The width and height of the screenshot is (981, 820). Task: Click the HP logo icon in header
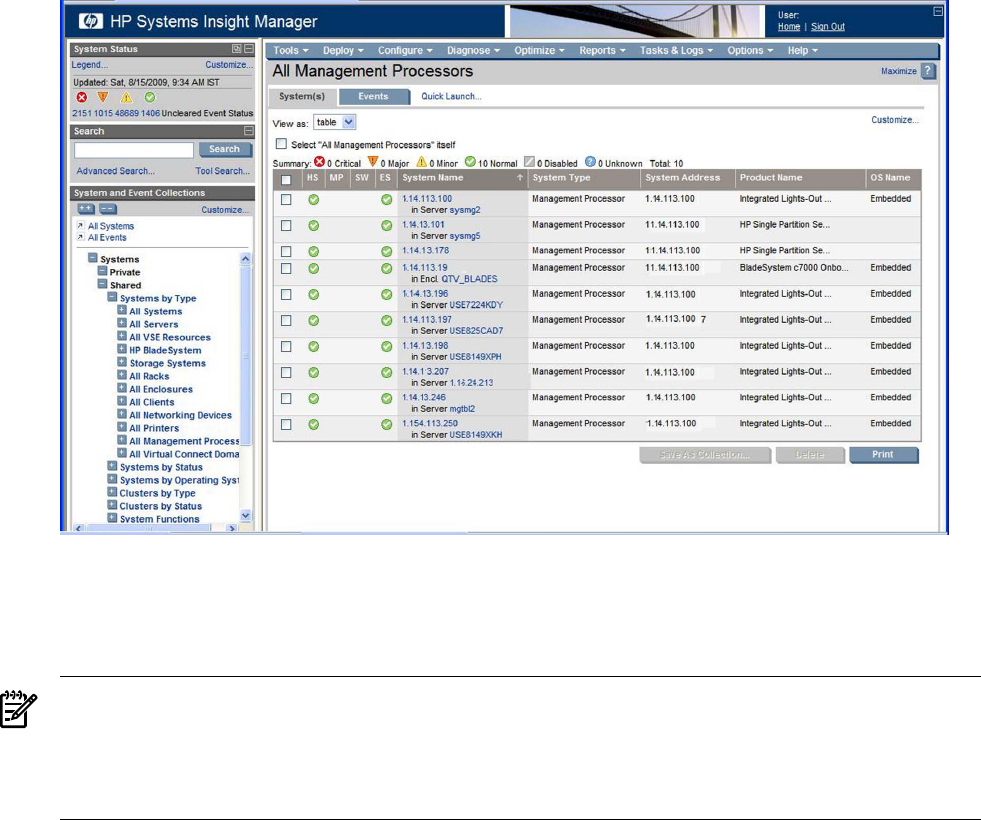point(91,21)
